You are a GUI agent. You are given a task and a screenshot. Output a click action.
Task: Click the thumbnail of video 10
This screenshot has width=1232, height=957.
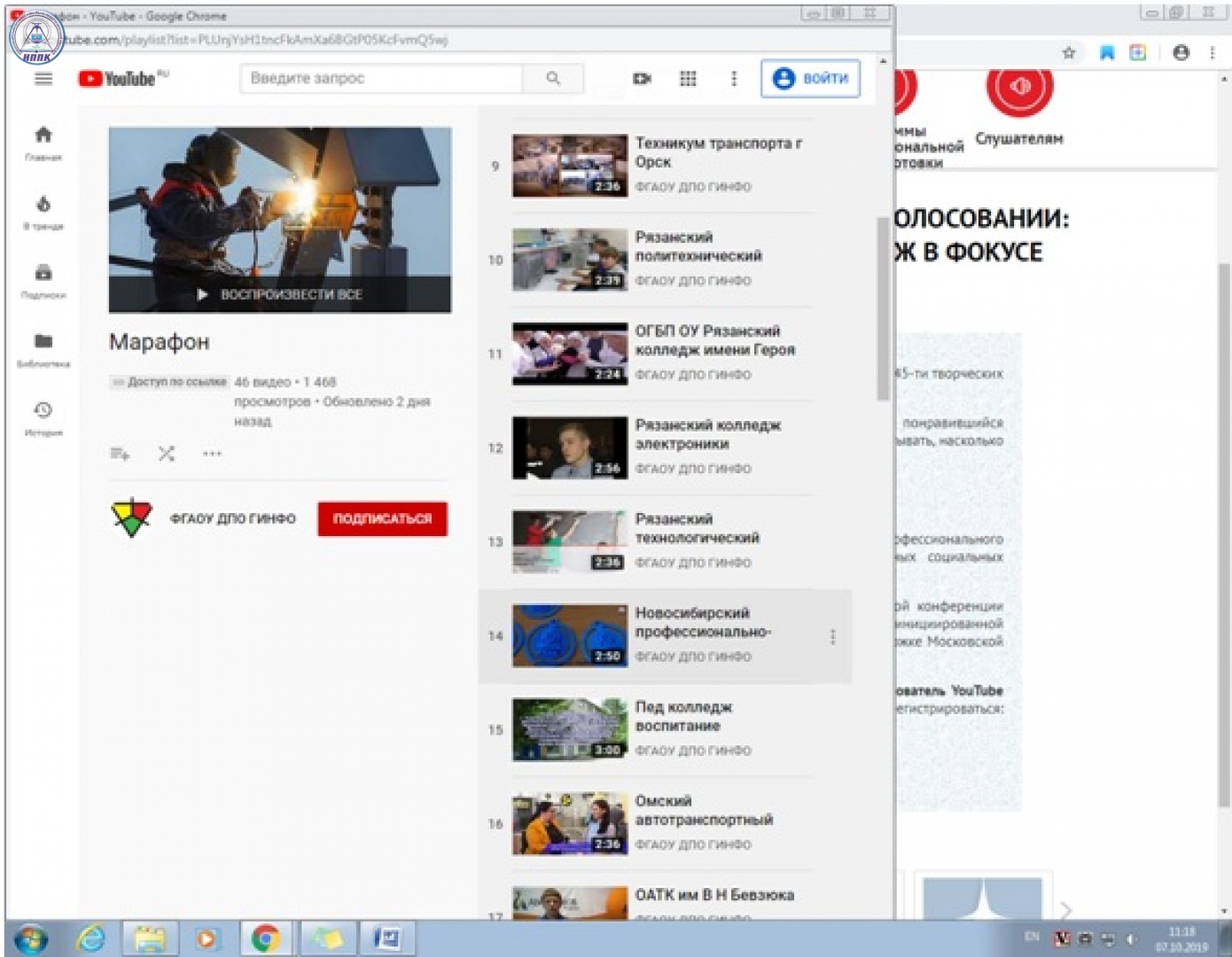pos(570,260)
